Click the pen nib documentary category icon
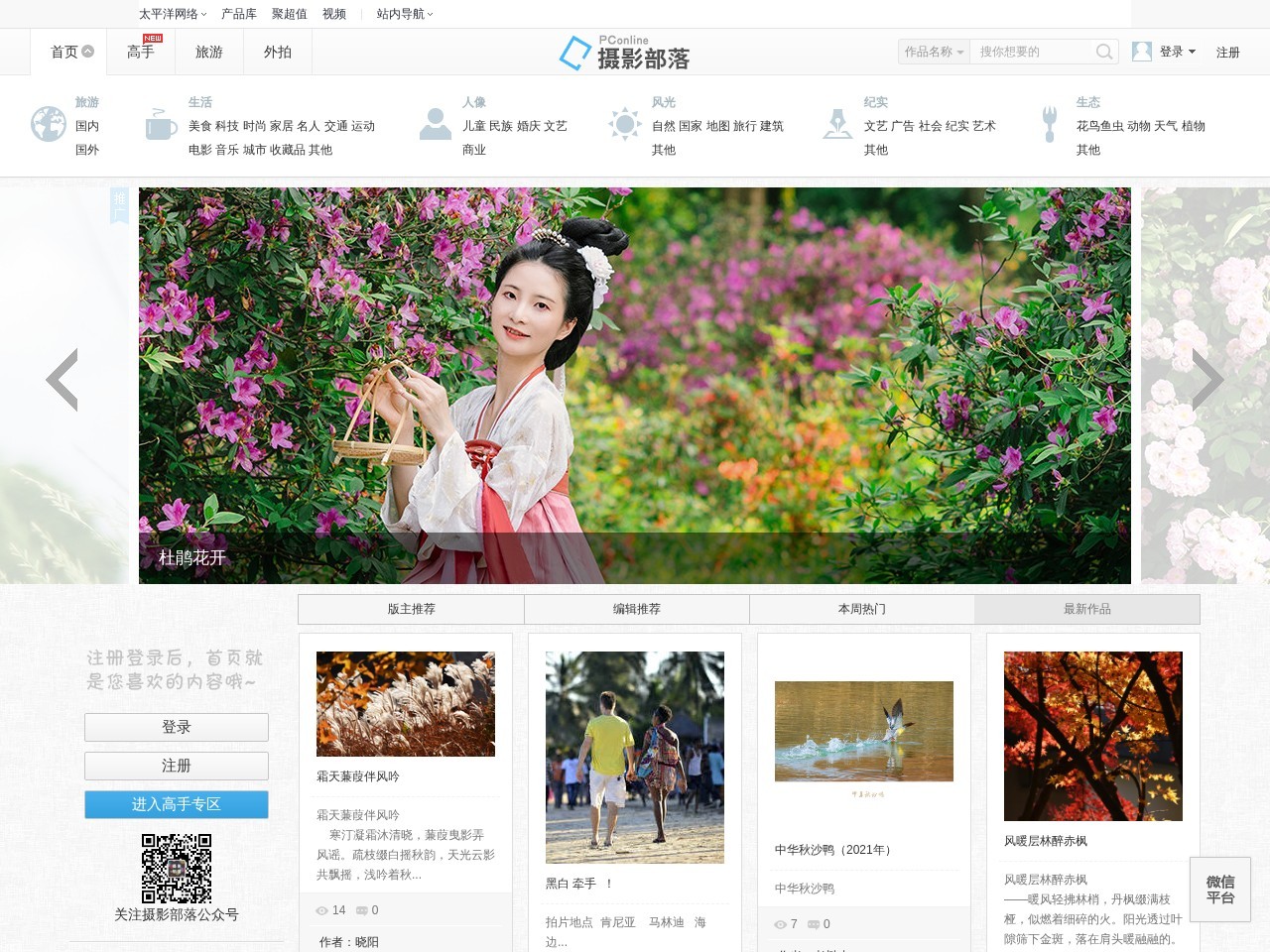 click(837, 125)
